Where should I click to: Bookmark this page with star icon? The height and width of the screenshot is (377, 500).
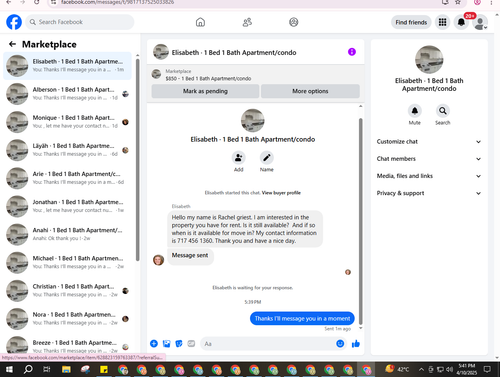point(458,2)
